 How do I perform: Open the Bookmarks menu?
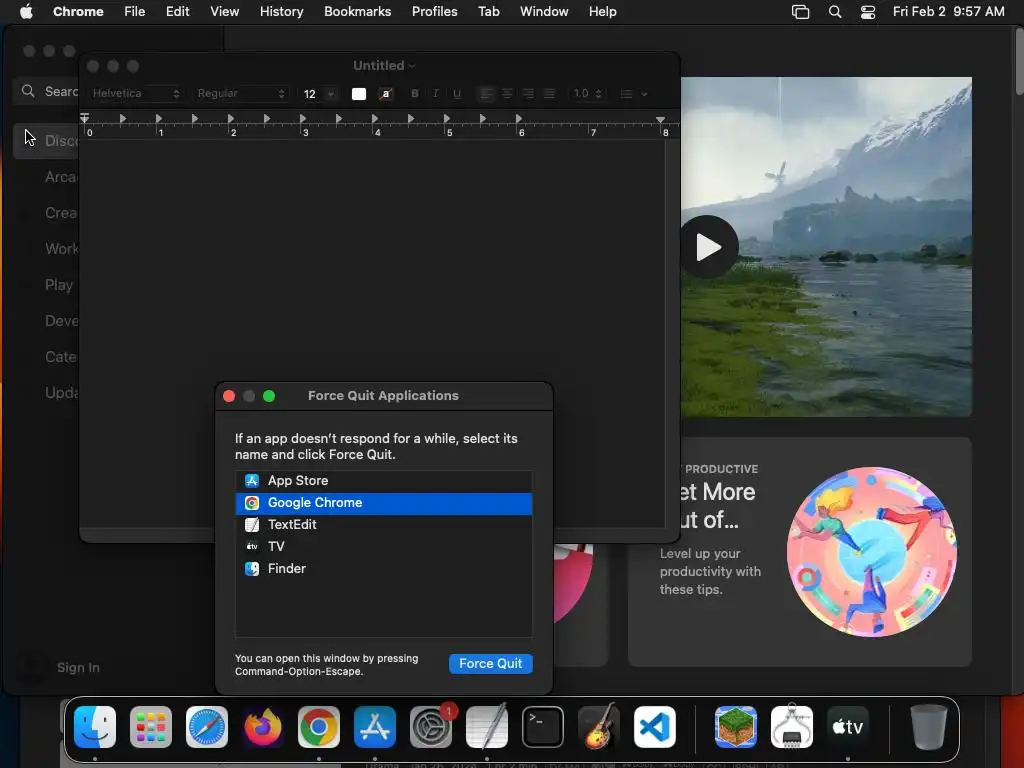(357, 12)
